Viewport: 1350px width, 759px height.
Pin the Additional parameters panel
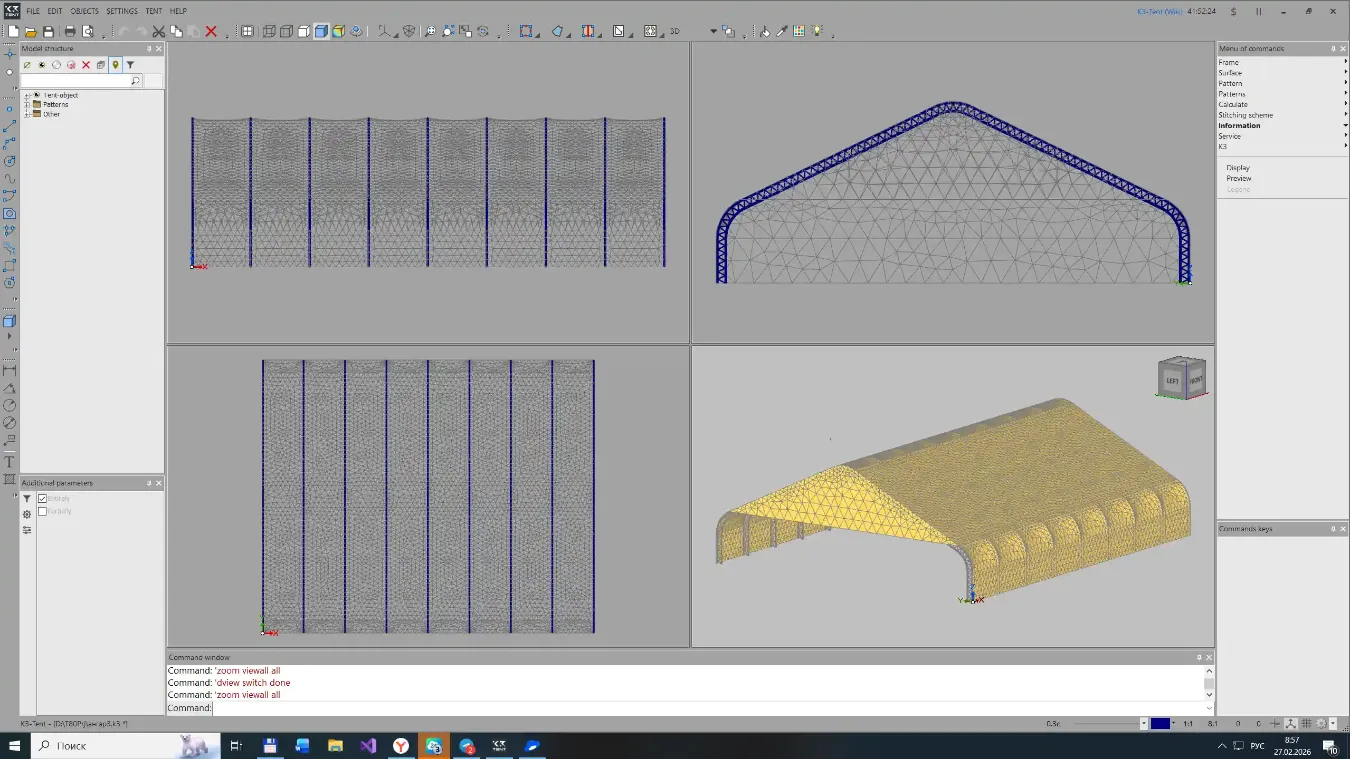click(x=149, y=483)
